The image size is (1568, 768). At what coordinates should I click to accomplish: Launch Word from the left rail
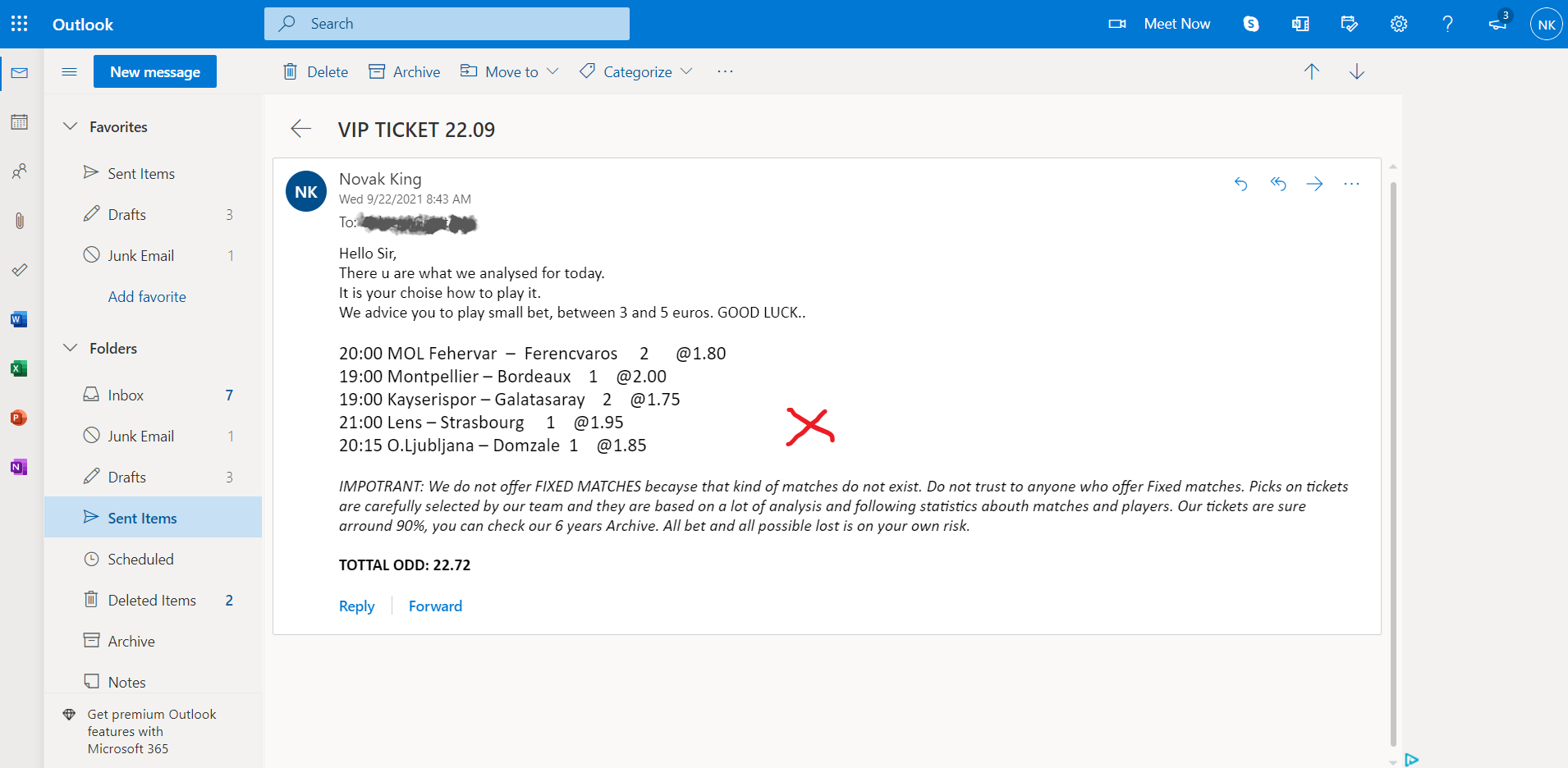pos(19,319)
